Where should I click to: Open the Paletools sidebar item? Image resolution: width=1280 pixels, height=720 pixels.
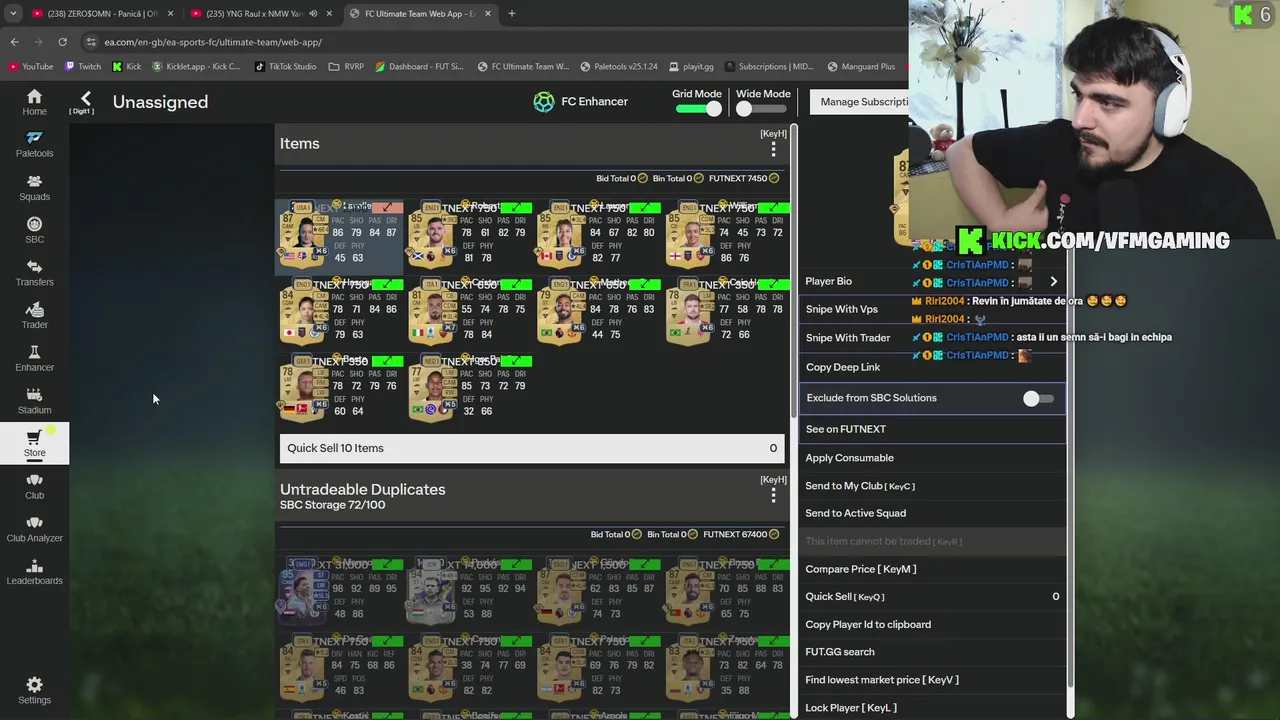point(34,144)
